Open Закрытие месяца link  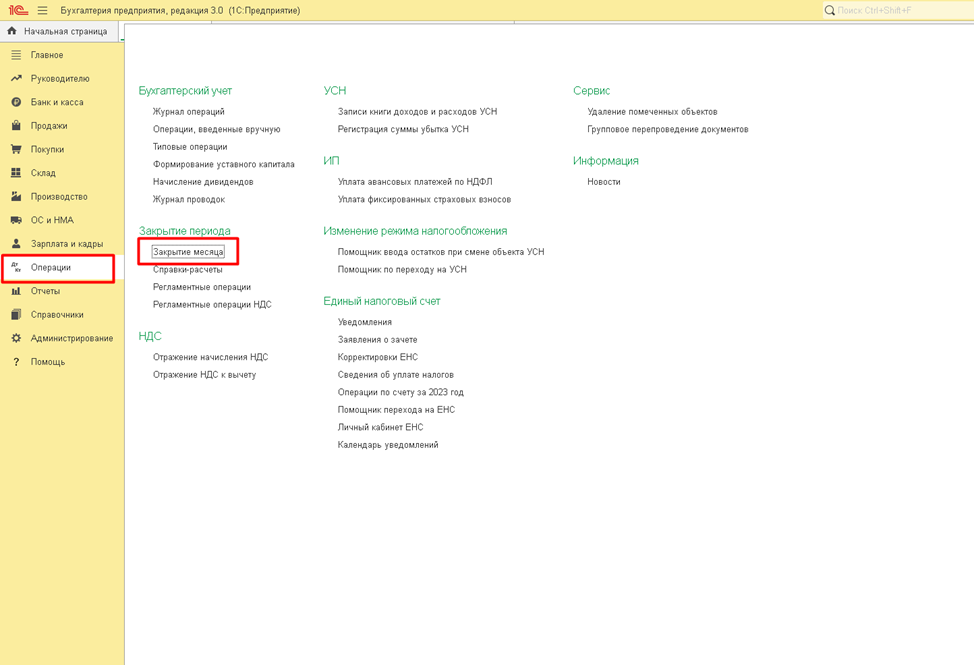(188, 252)
